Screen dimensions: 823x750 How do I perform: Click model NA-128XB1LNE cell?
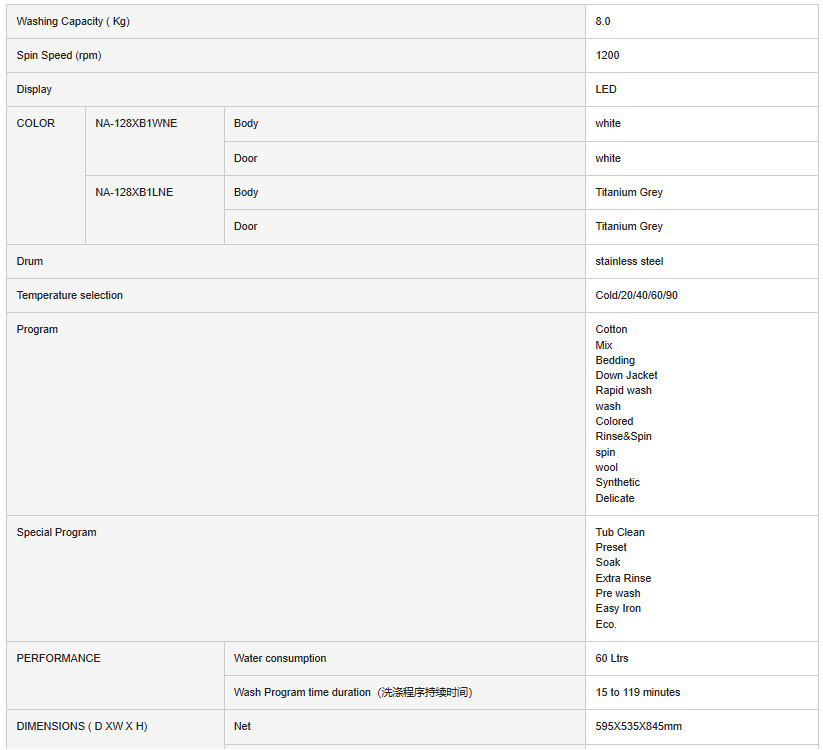tap(134, 192)
